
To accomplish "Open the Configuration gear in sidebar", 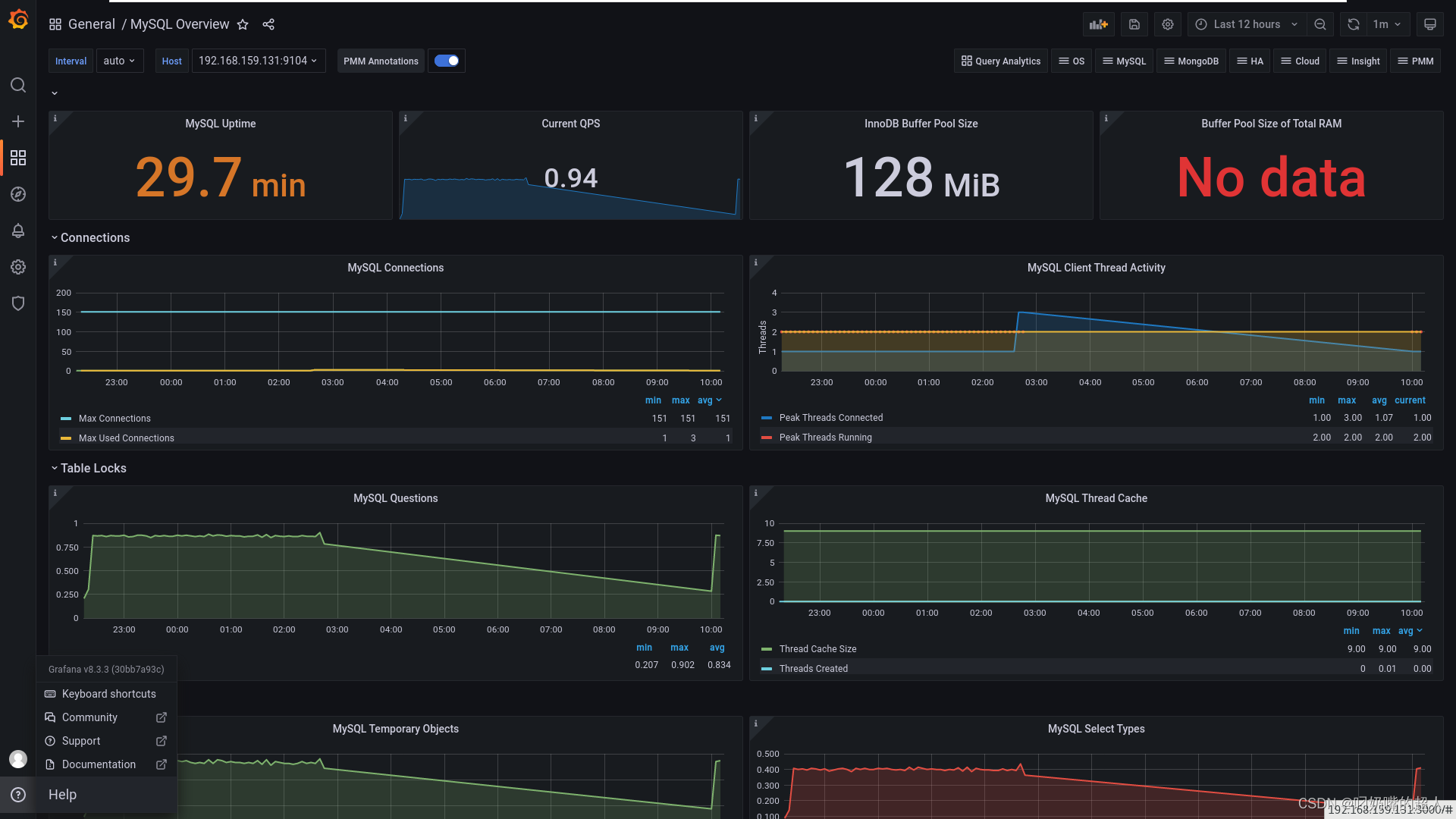I will click(18, 267).
